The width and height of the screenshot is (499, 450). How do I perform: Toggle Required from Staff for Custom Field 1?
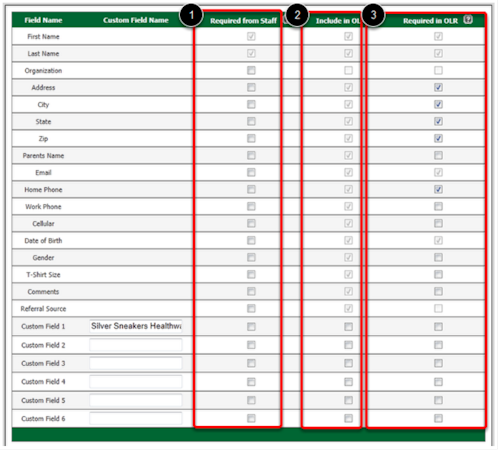tap(251, 327)
